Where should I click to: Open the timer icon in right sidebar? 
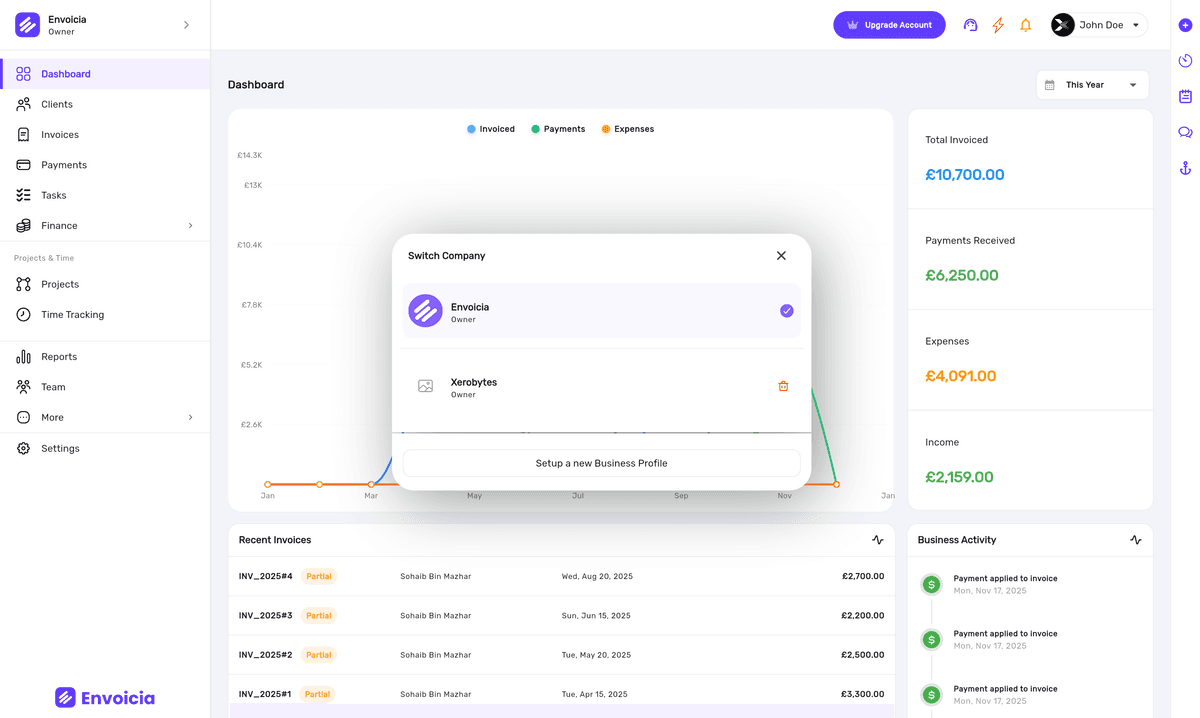[1184, 60]
